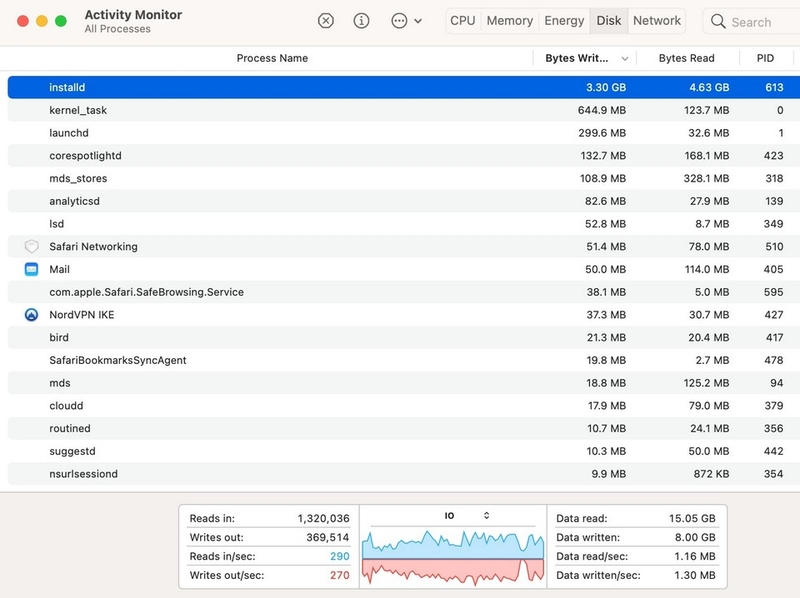The width and height of the screenshot is (800, 598).
Task: Sort by the Bytes Written column header
Action: pos(577,58)
